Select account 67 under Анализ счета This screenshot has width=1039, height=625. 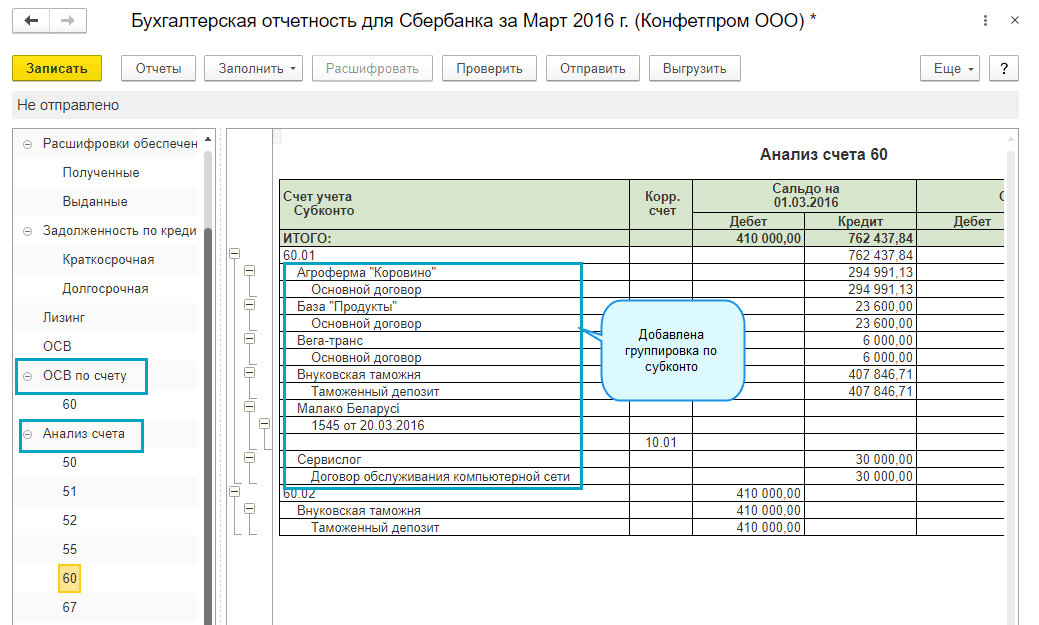click(x=70, y=607)
